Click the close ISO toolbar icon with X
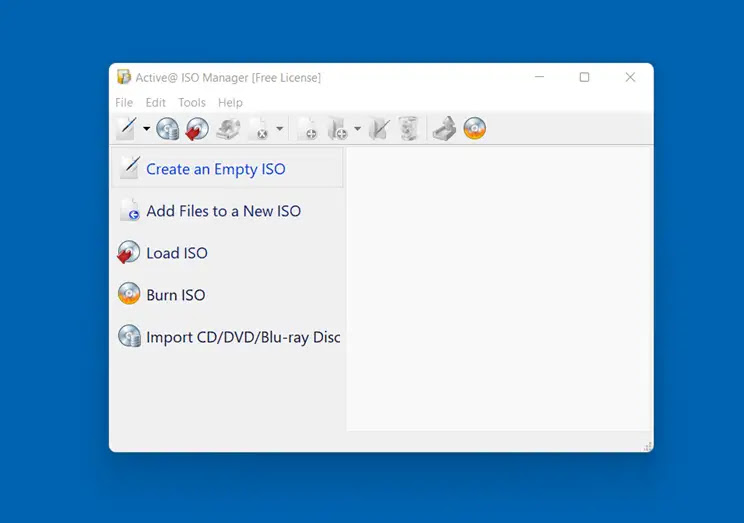Viewport: 744px width, 523px height. 260,129
